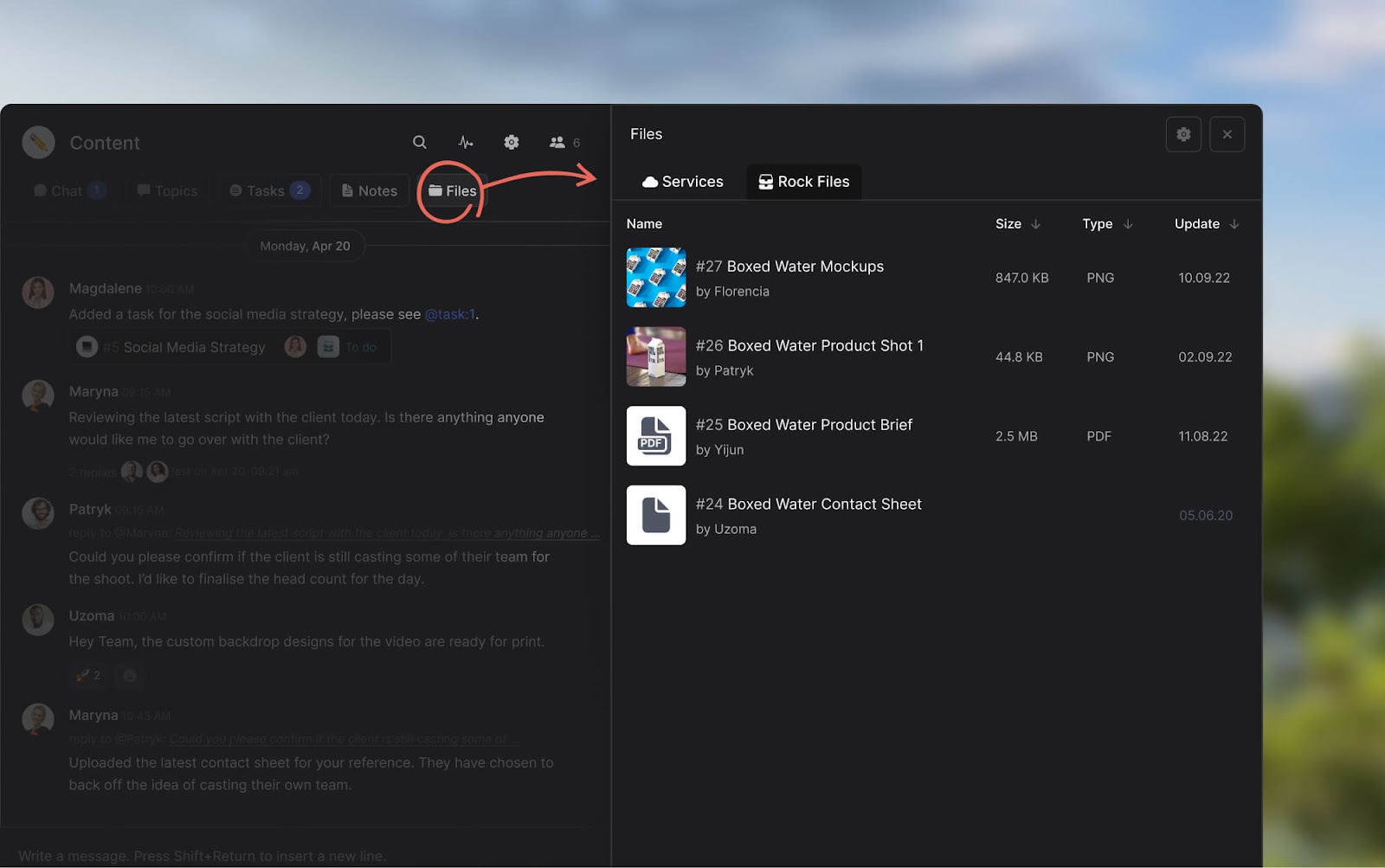Open the Tasks tab
The image size is (1385, 868).
tap(269, 190)
